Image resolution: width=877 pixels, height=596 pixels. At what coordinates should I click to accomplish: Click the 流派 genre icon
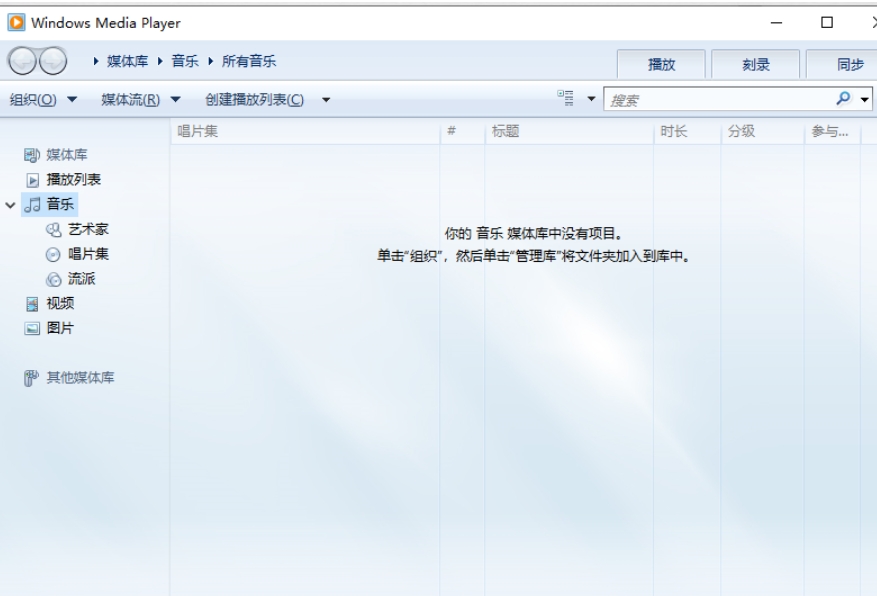coord(53,280)
